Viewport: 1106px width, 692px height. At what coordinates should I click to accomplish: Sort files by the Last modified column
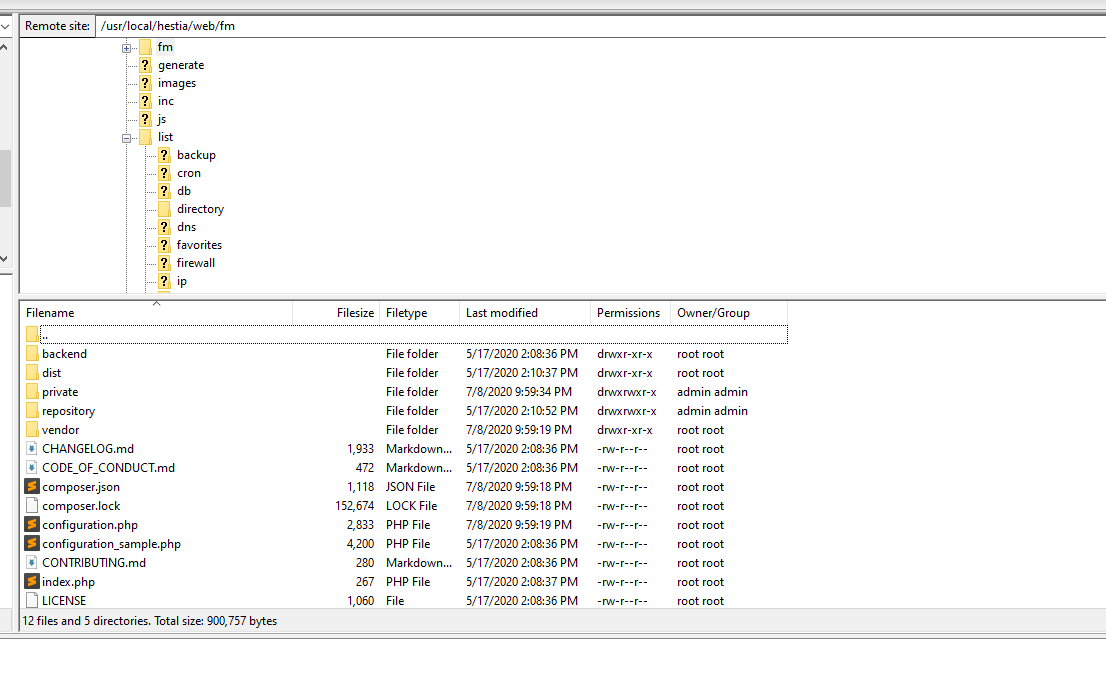click(503, 312)
